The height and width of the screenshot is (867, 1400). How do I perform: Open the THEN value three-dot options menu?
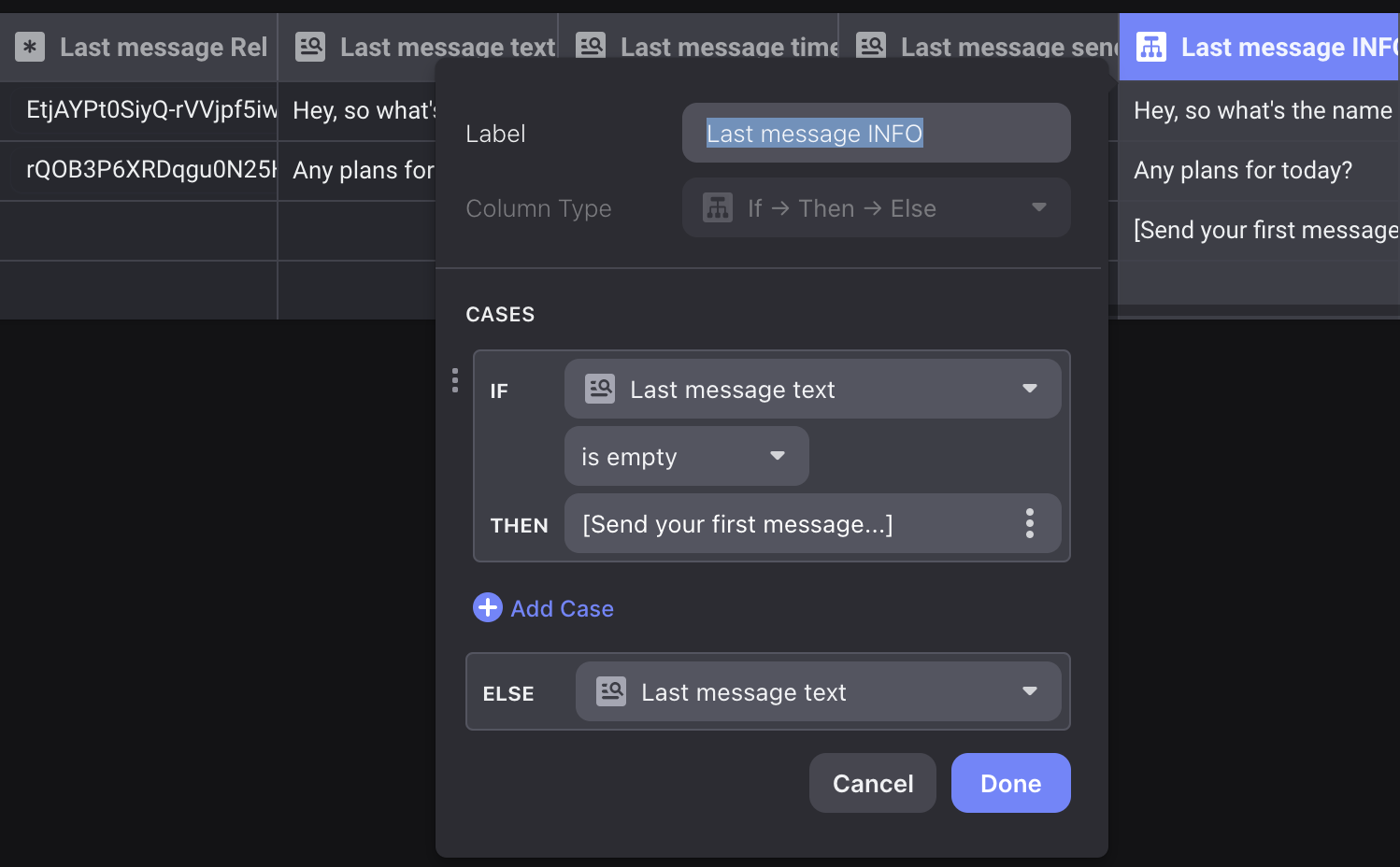(x=1030, y=523)
